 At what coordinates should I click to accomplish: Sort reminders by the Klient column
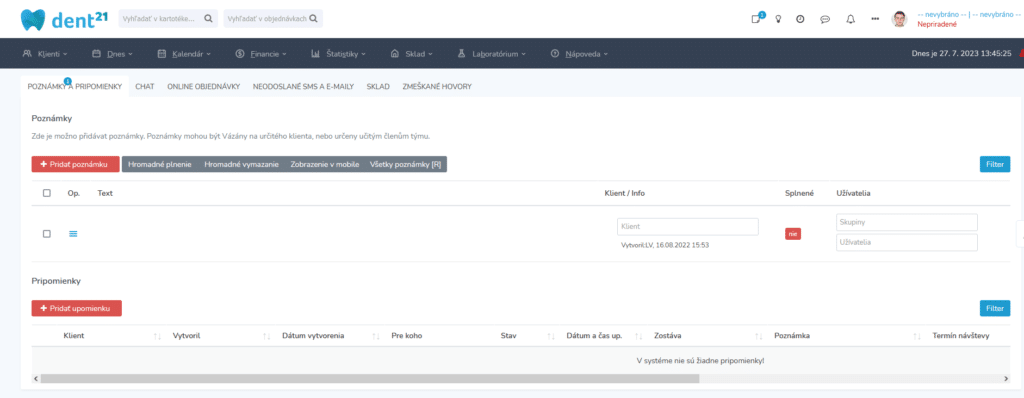click(x=157, y=336)
